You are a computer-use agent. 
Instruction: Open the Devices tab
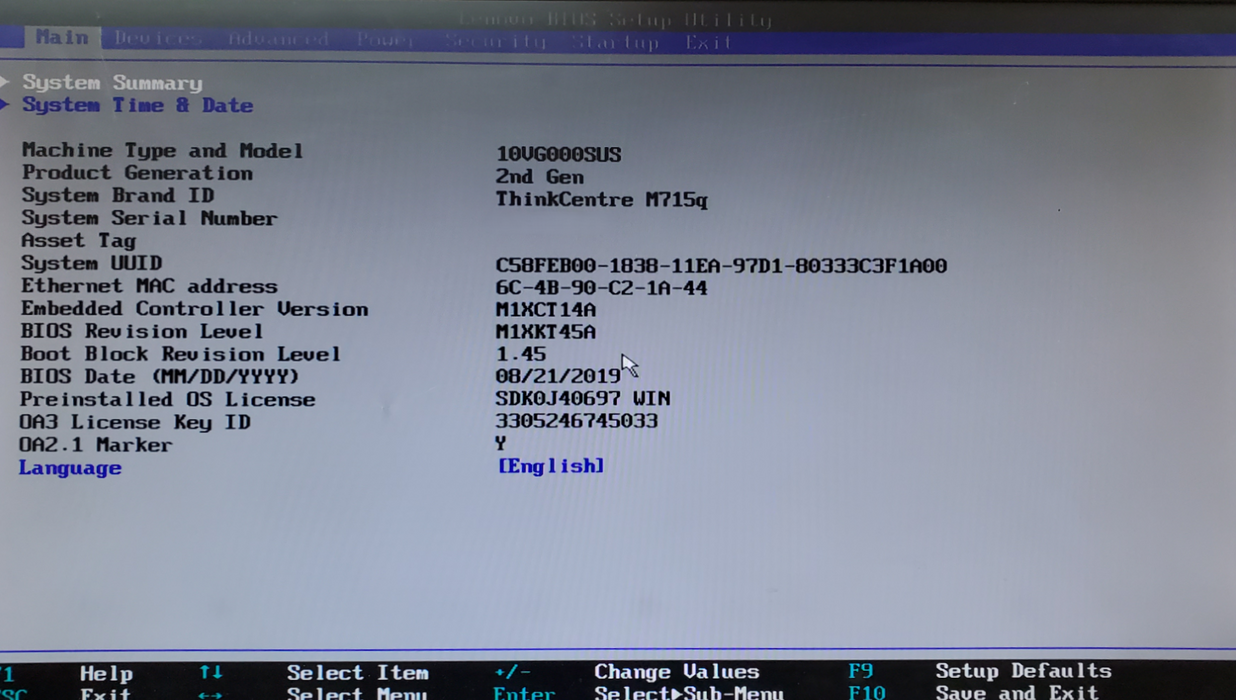tap(158, 39)
